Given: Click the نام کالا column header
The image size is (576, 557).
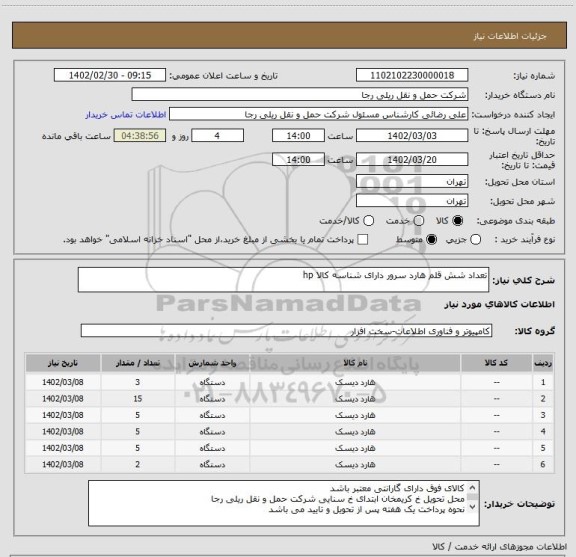Looking at the screenshot, I should tap(355, 363).
